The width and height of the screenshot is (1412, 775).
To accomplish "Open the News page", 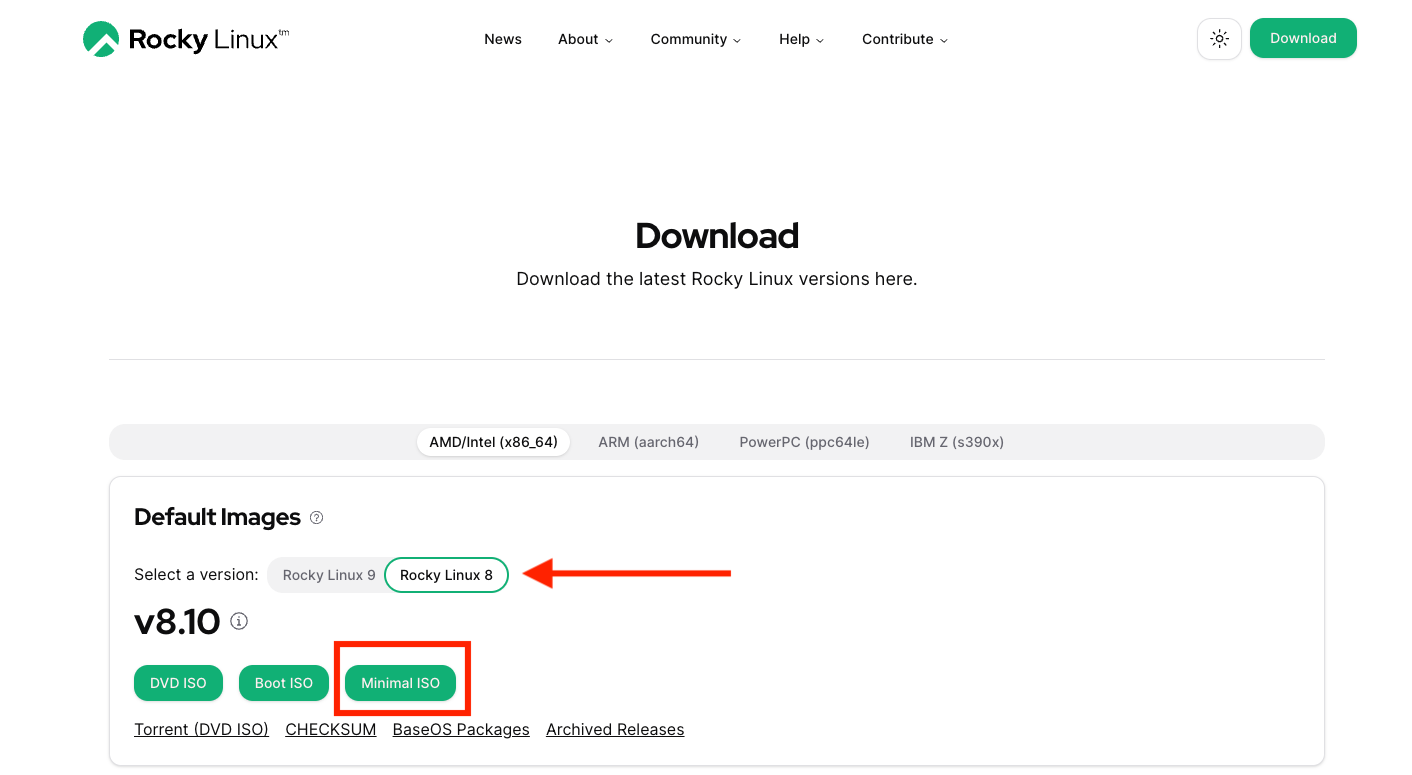I will (503, 39).
